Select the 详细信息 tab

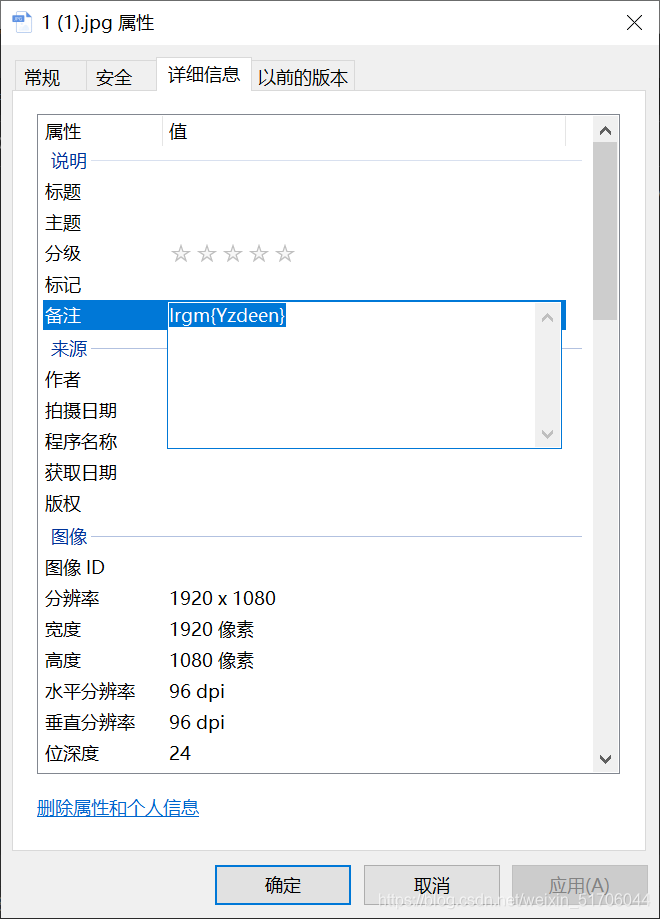click(x=204, y=74)
